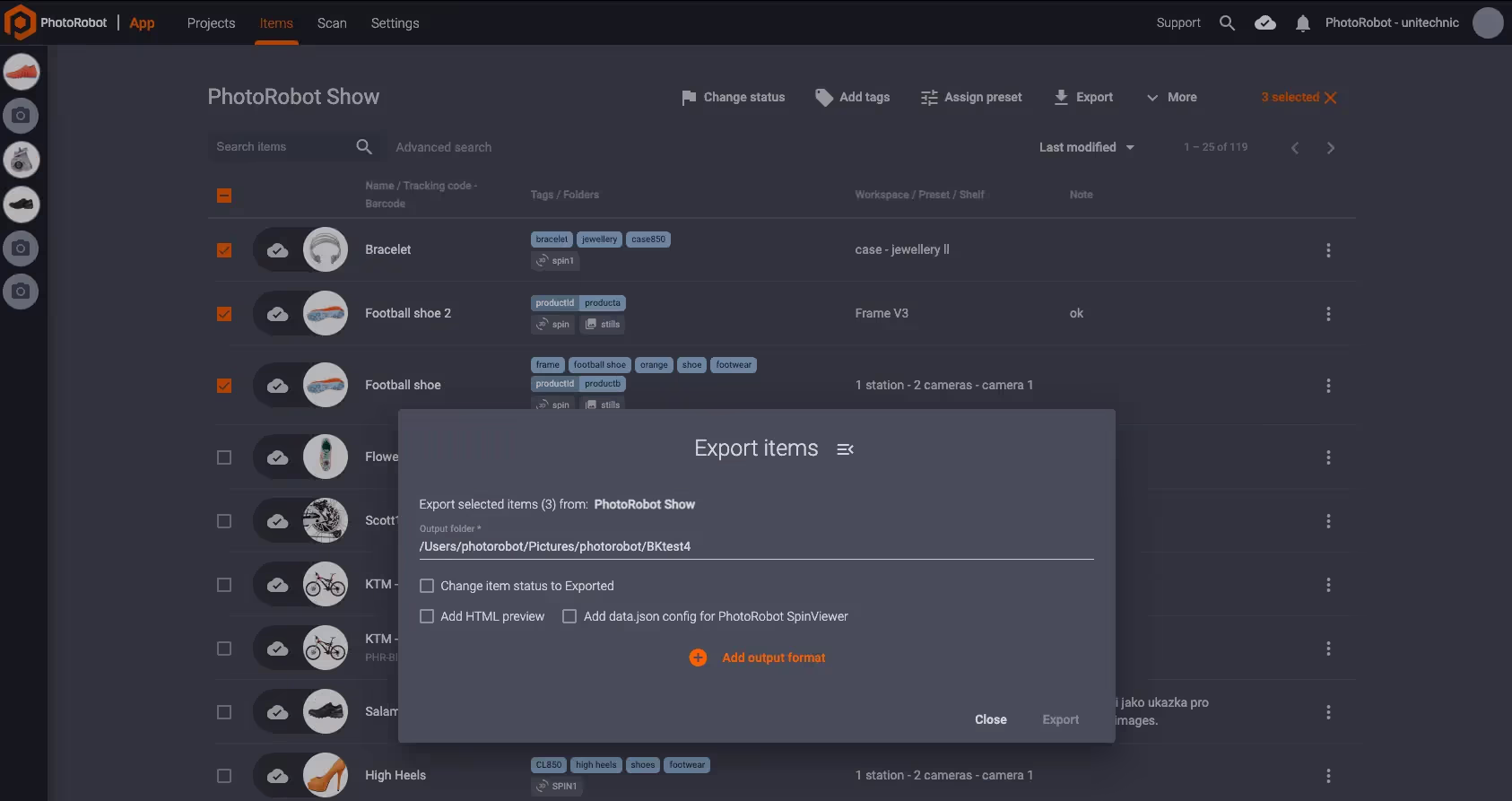This screenshot has height=801, width=1512.
Task: Click the spin1 folder chip on Bracelet
Action: [x=555, y=261]
